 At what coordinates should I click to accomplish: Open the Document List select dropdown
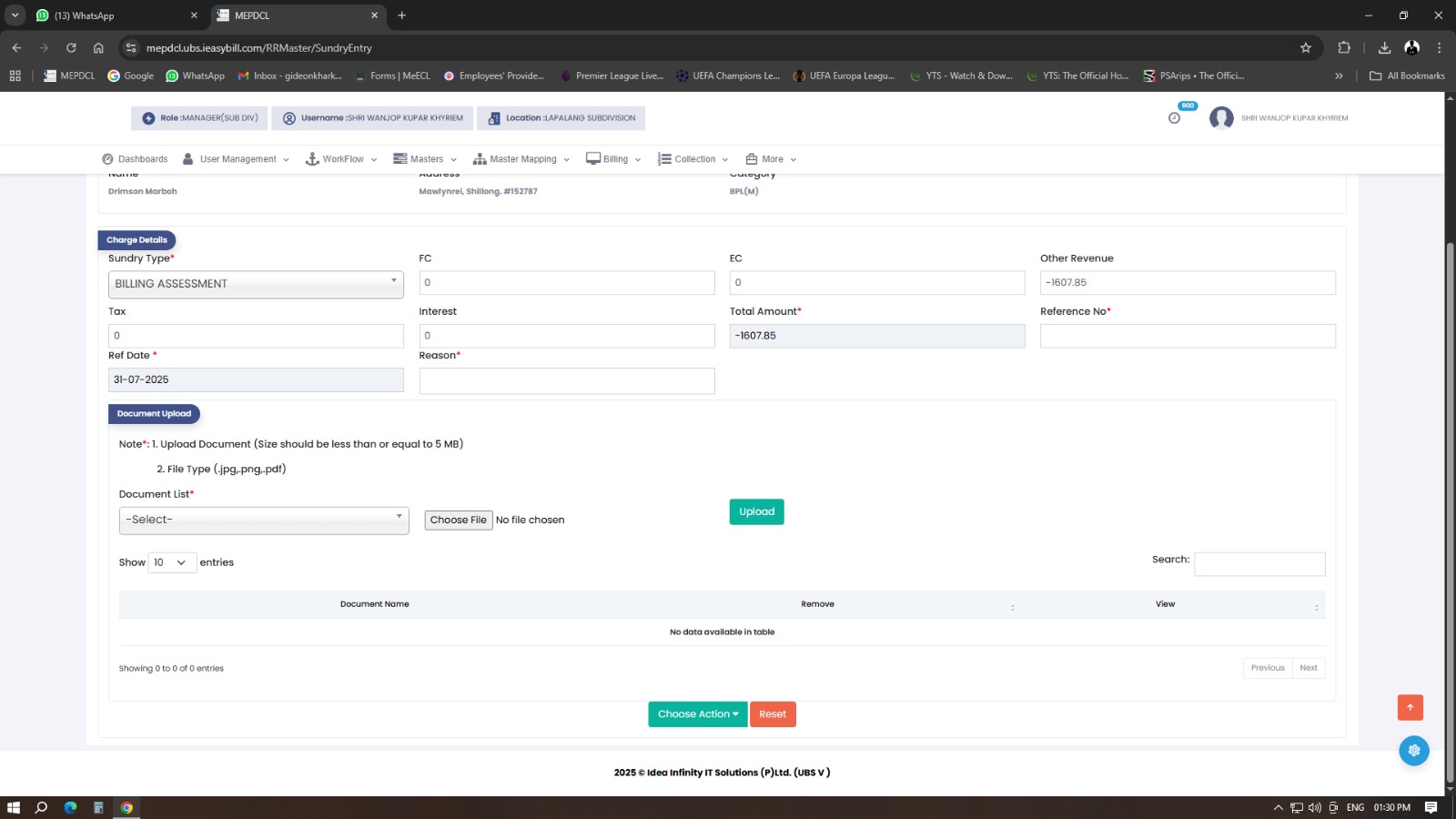[264, 520]
